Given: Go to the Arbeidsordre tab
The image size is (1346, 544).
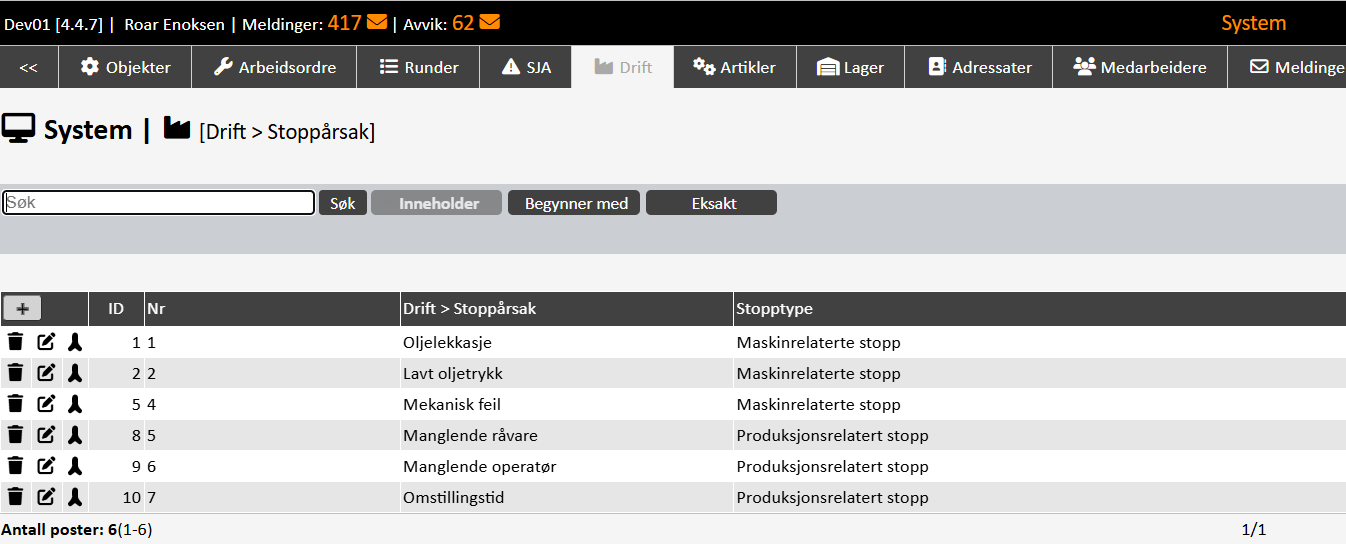Looking at the screenshot, I should (x=275, y=67).
